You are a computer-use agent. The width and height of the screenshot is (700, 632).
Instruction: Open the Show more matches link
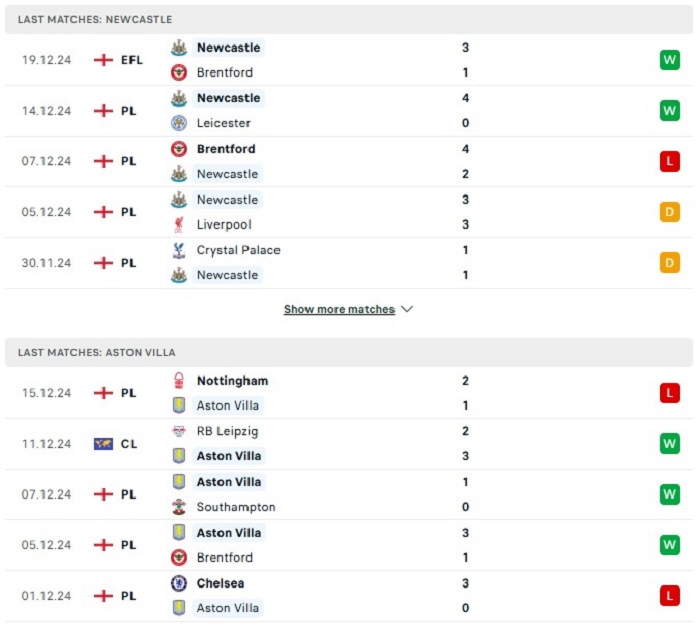pyautogui.click(x=339, y=309)
